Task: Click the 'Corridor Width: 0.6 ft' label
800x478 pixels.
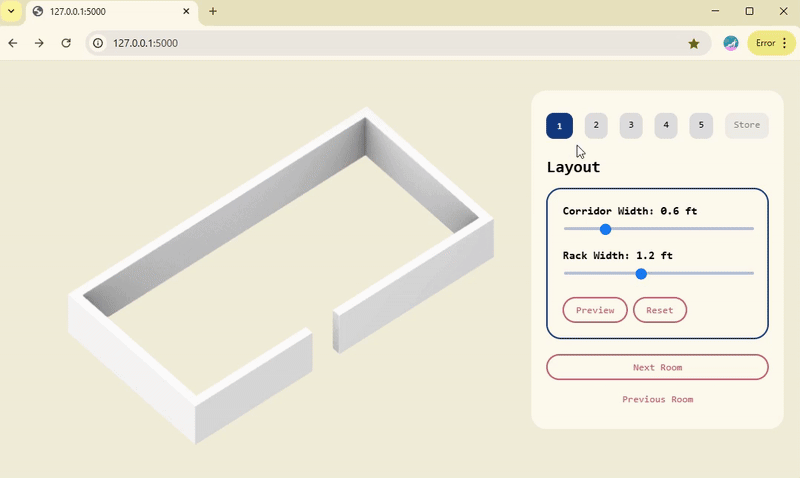Action: coord(630,211)
